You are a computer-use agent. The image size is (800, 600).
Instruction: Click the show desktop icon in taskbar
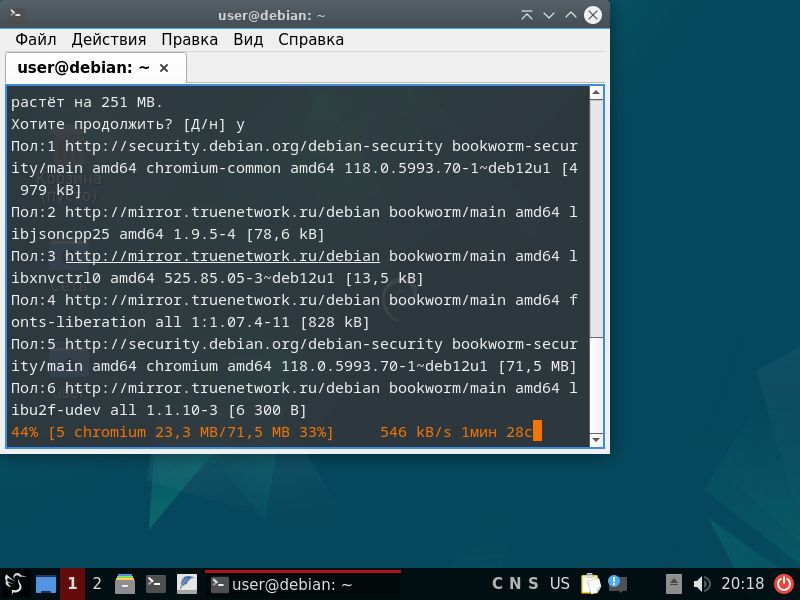(x=46, y=584)
